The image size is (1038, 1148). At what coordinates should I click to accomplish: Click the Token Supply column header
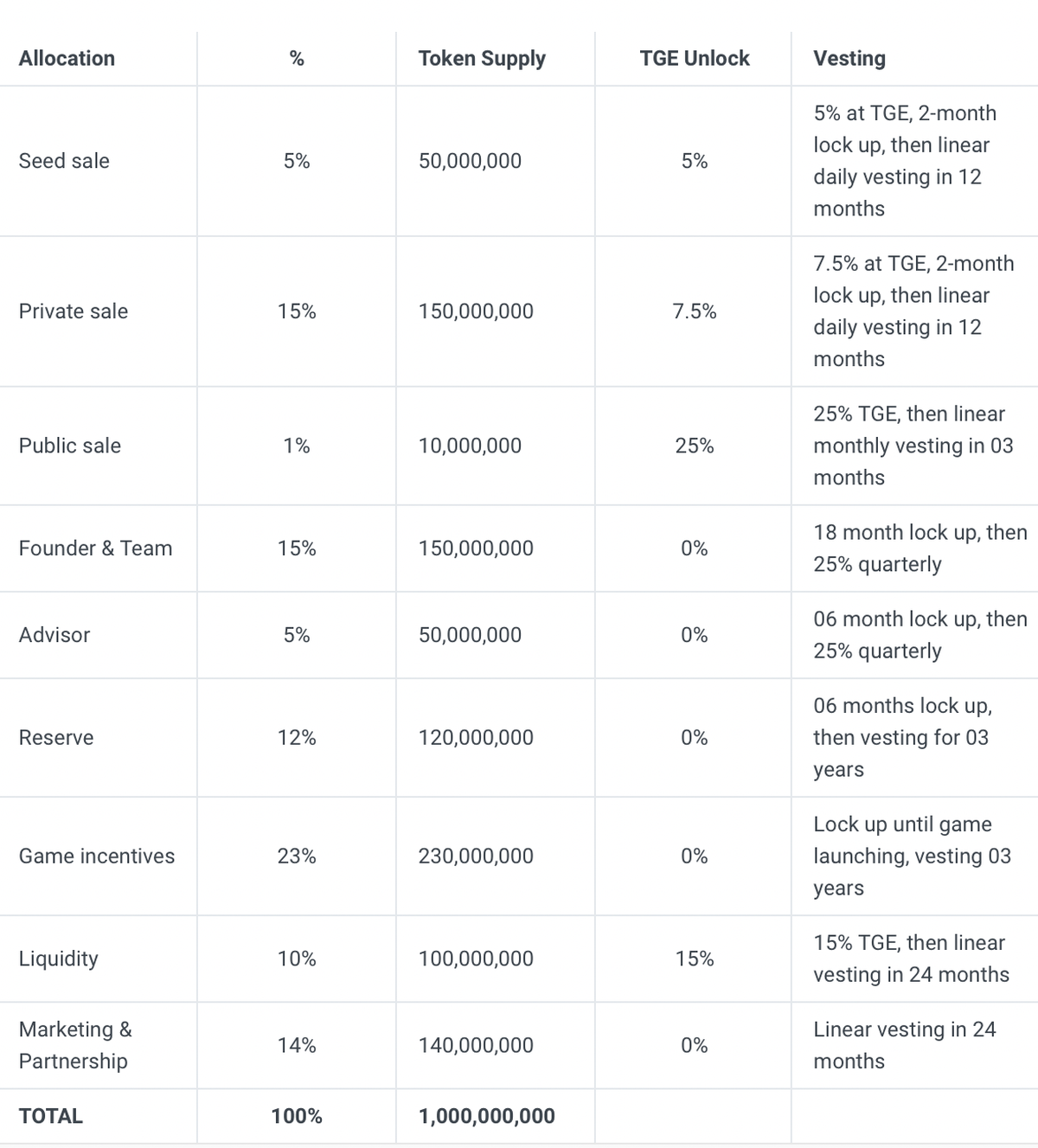point(482,58)
